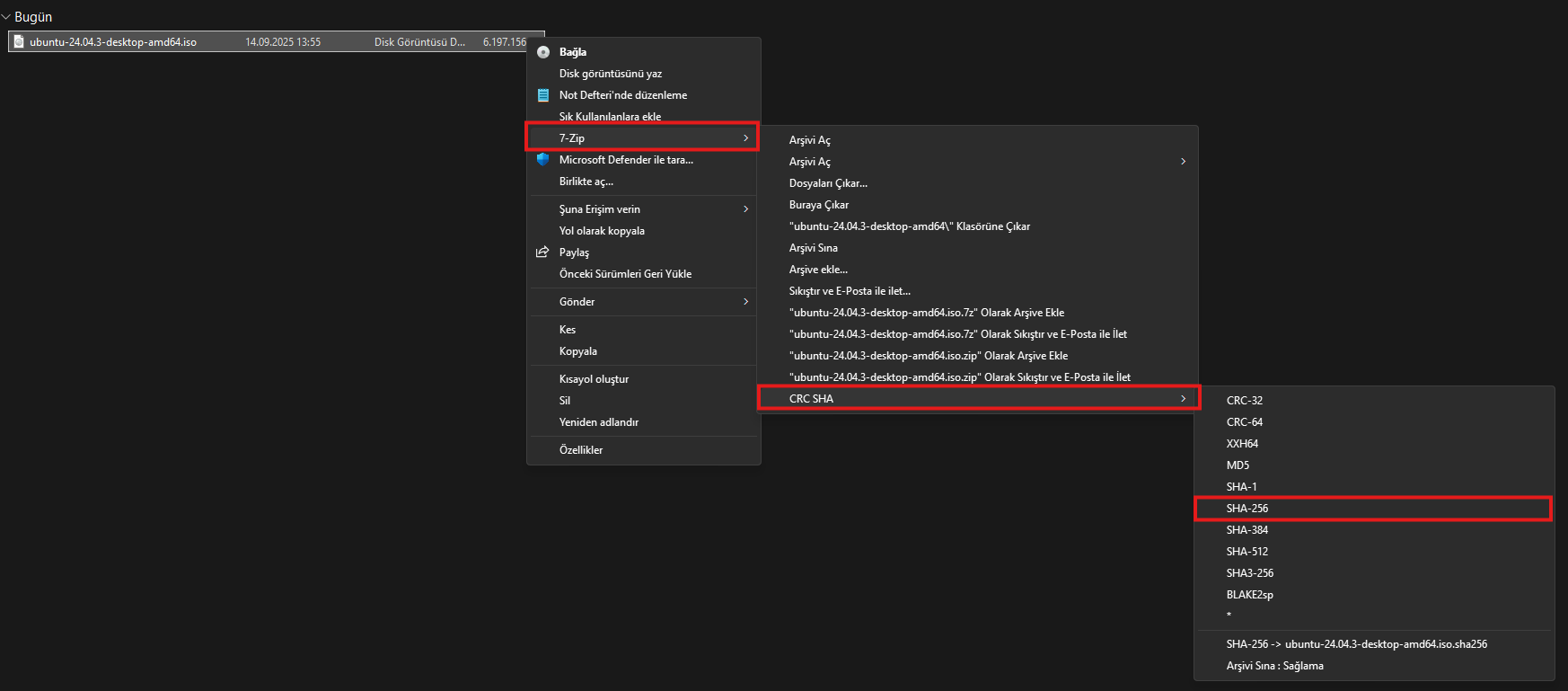Choose the XXH64 hash option
The image size is (1568, 691).
pyautogui.click(x=1374, y=444)
